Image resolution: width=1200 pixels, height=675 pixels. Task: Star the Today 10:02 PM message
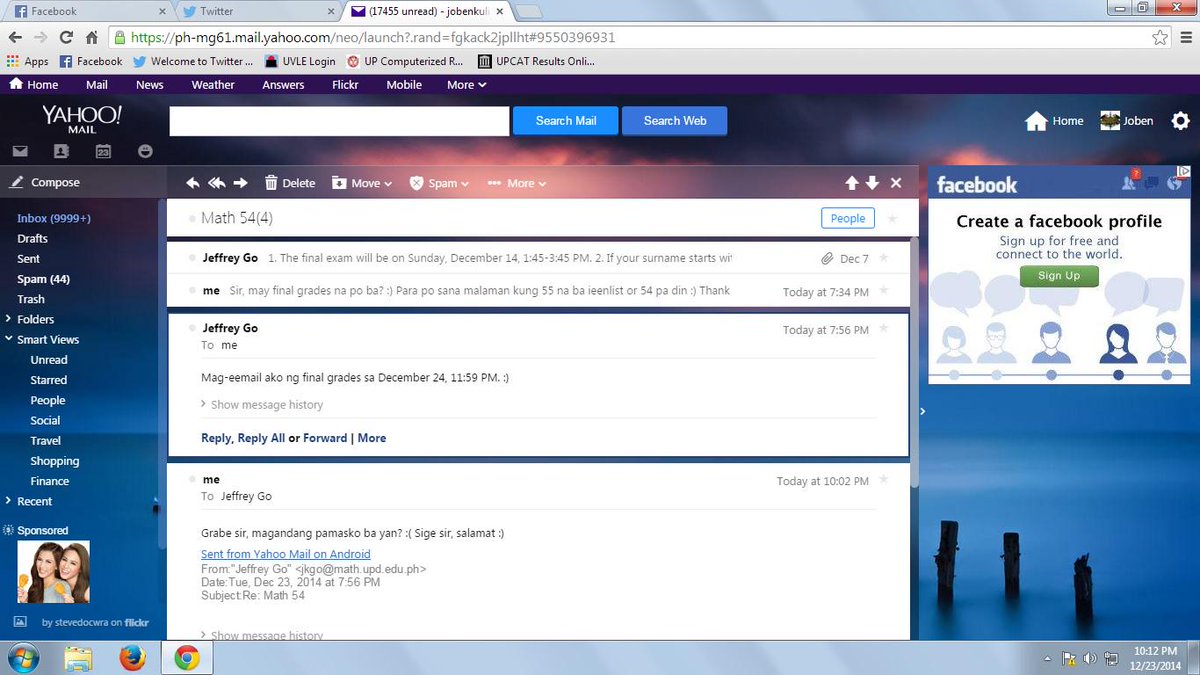tap(883, 481)
